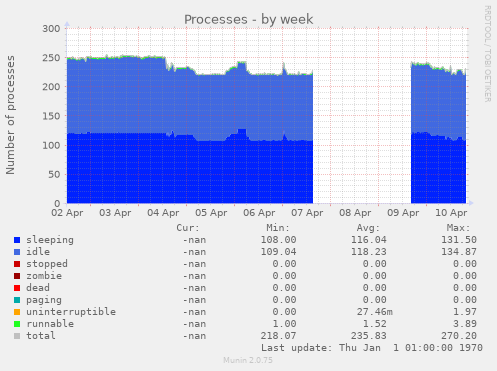The width and height of the screenshot is (497, 371).
Task: Click the dead legend color swatch
Action: pos(17,288)
